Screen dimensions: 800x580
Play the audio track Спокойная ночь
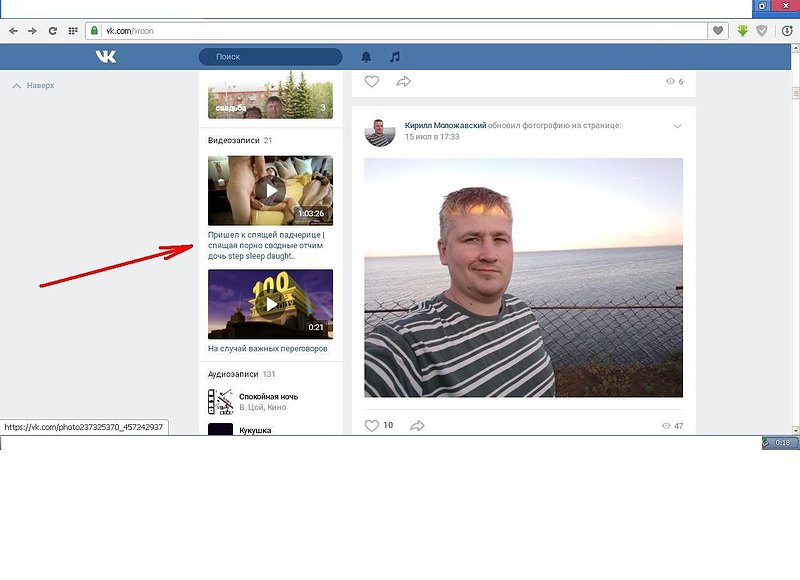220,402
